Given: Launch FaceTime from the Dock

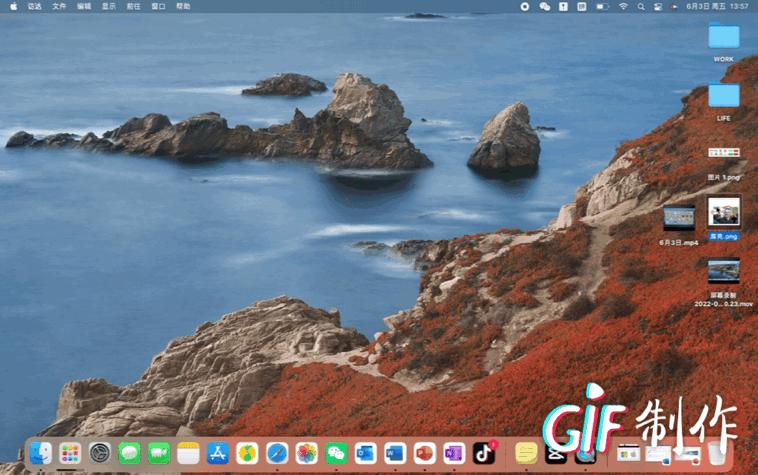Looking at the screenshot, I should (x=159, y=453).
